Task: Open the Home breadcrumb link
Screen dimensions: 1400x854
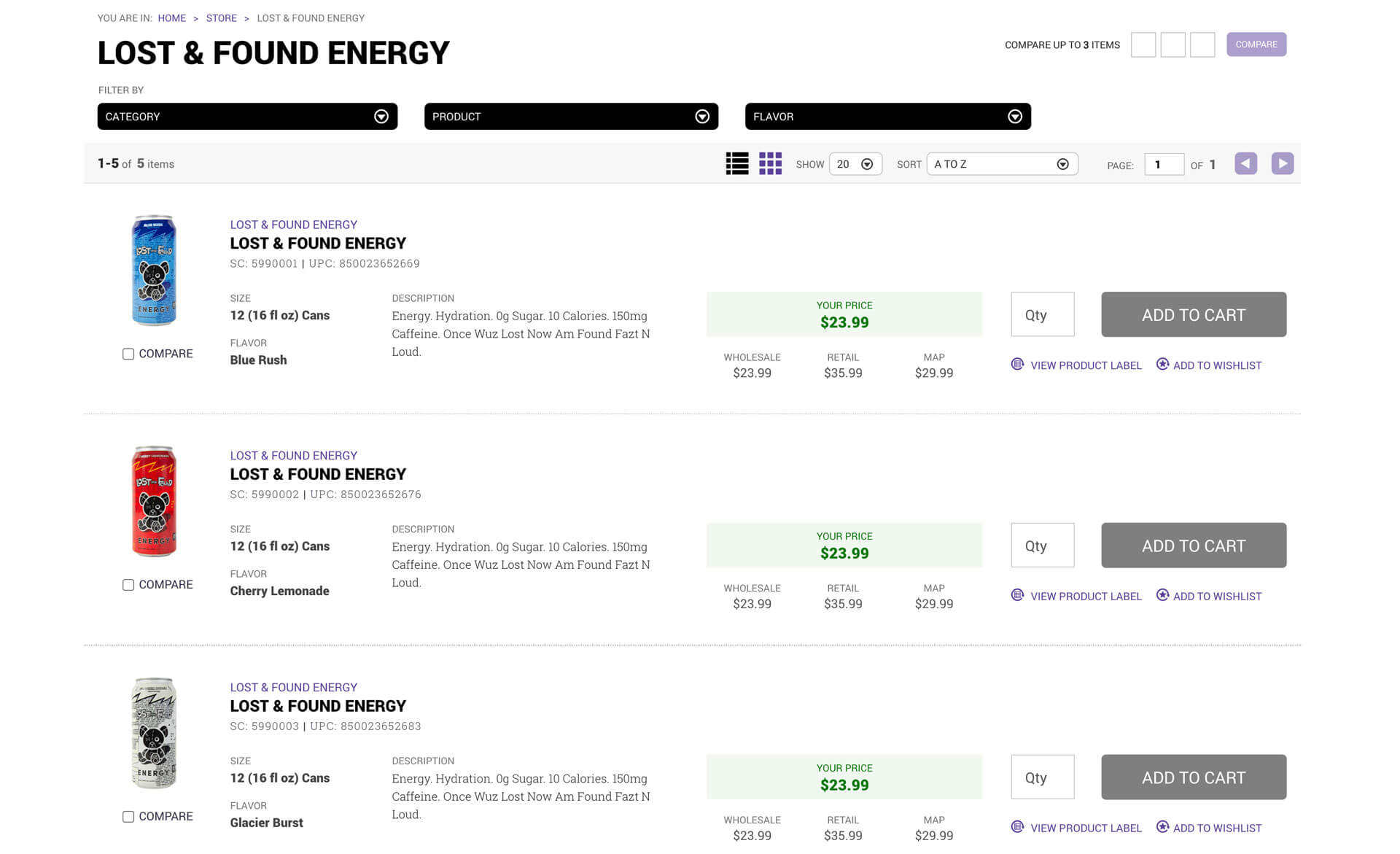Action: (x=172, y=18)
